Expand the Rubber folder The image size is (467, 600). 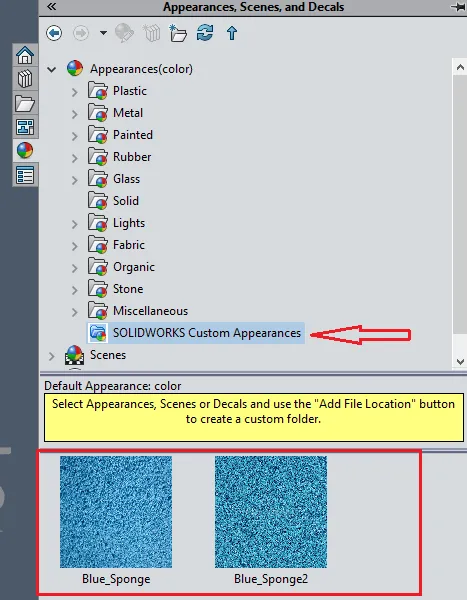(75, 158)
